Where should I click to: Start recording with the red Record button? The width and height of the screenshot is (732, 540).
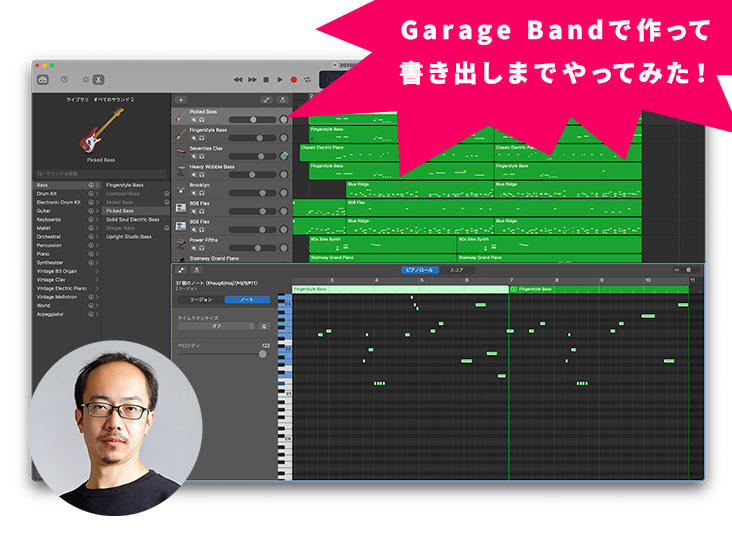point(294,80)
